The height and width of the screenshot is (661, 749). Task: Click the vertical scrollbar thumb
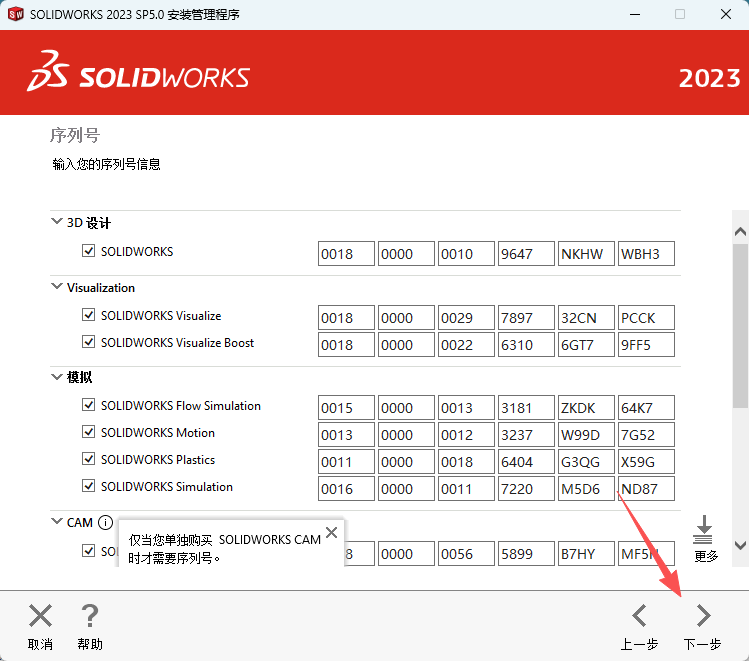[740, 326]
